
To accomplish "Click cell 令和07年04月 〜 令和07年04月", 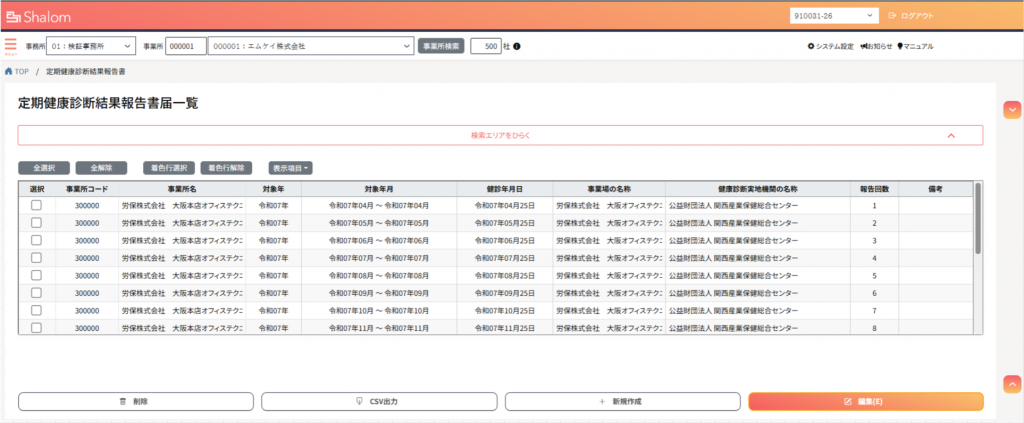I will [x=379, y=206].
